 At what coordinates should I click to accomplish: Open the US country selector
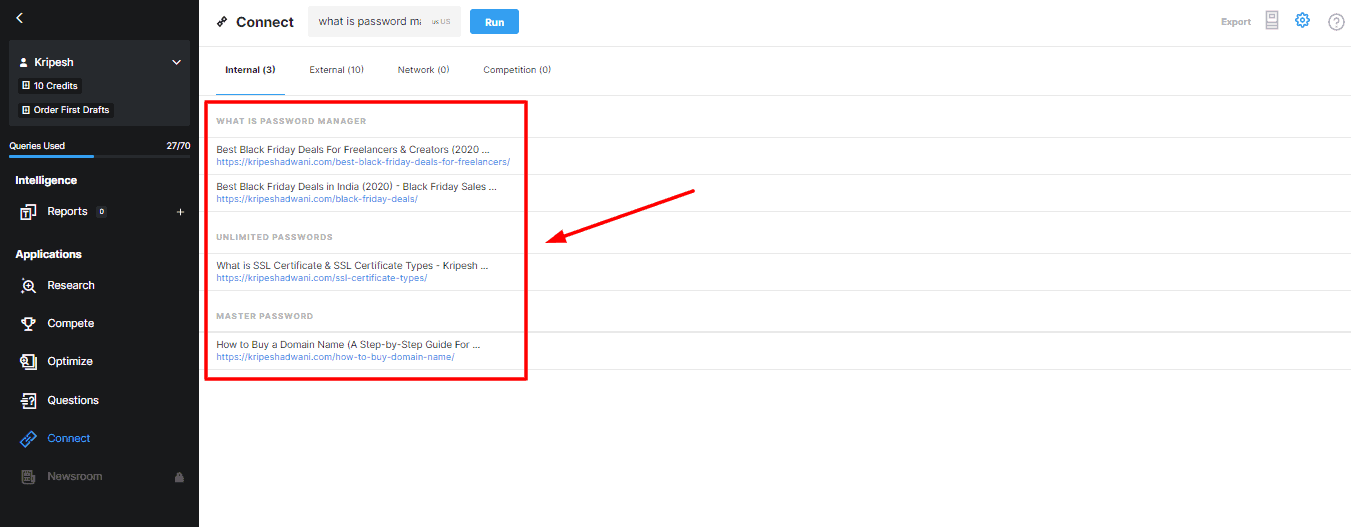click(x=441, y=22)
